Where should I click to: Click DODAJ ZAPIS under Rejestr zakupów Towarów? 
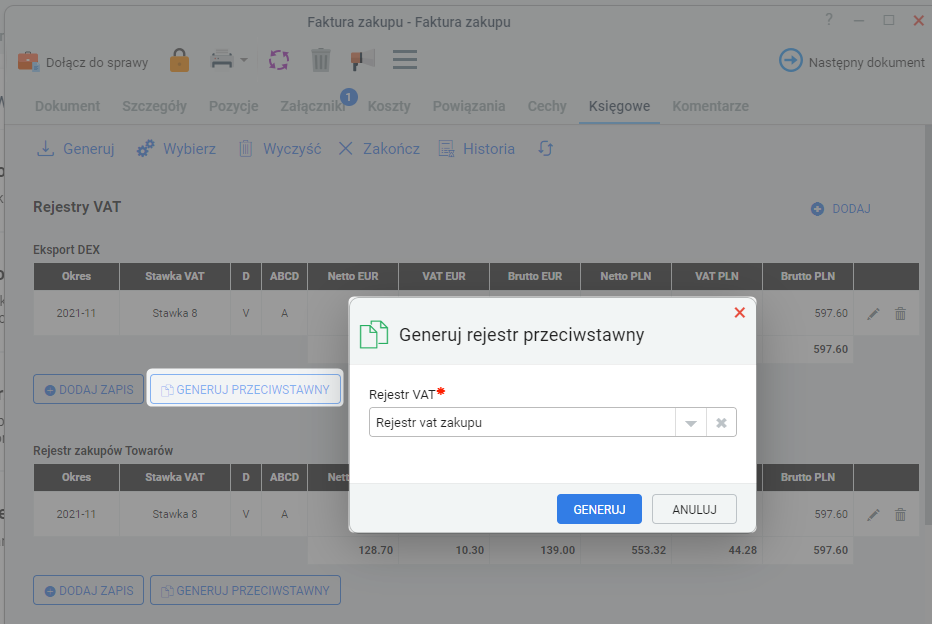pyautogui.click(x=89, y=590)
